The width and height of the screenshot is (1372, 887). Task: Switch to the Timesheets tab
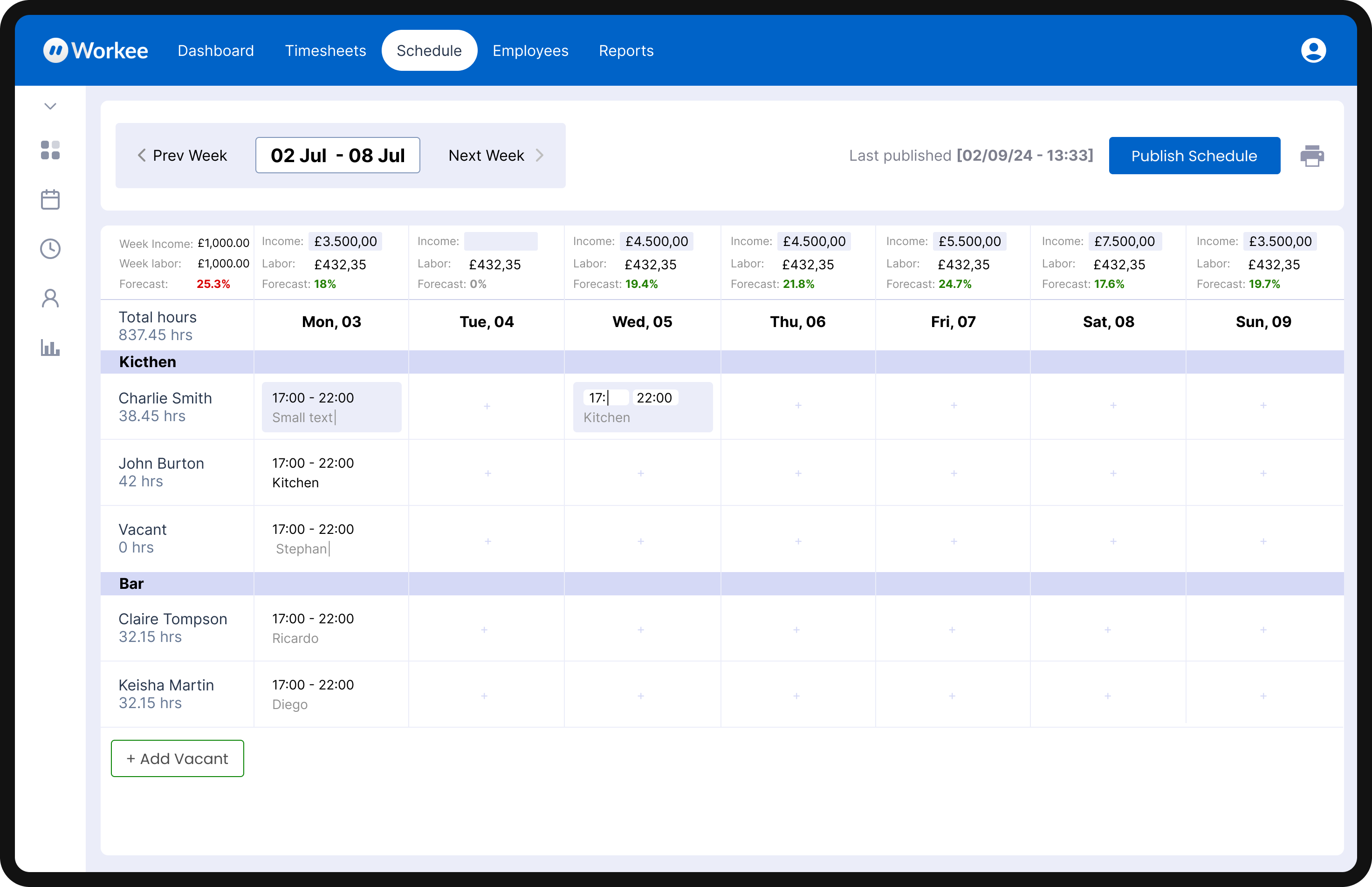(326, 51)
